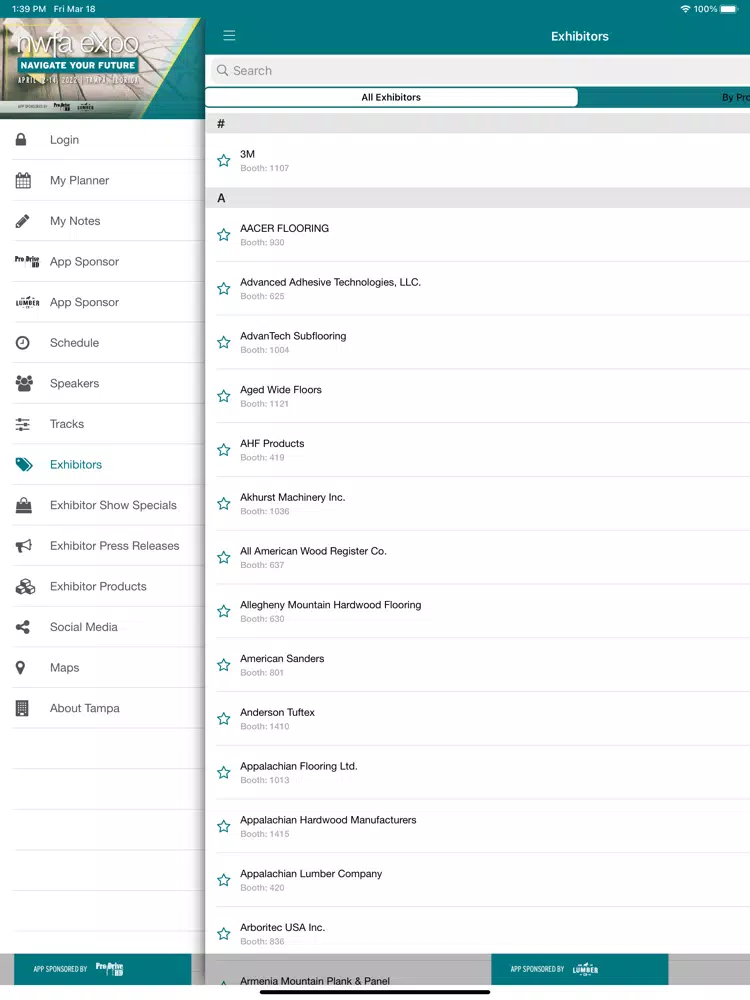750x1000 pixels.
Task: Open Exhibitor Press Releases
Action: point(102,546)
